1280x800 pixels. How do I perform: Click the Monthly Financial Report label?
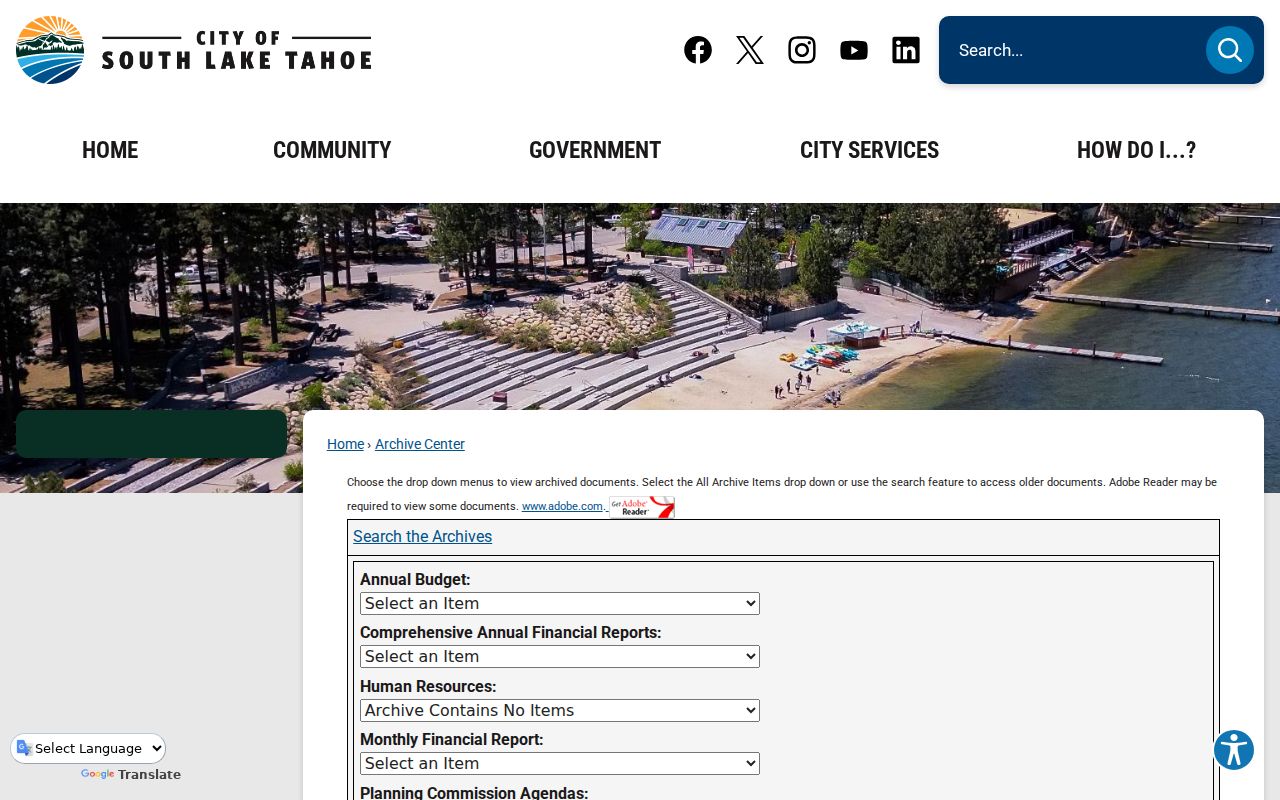coord(451,740)
